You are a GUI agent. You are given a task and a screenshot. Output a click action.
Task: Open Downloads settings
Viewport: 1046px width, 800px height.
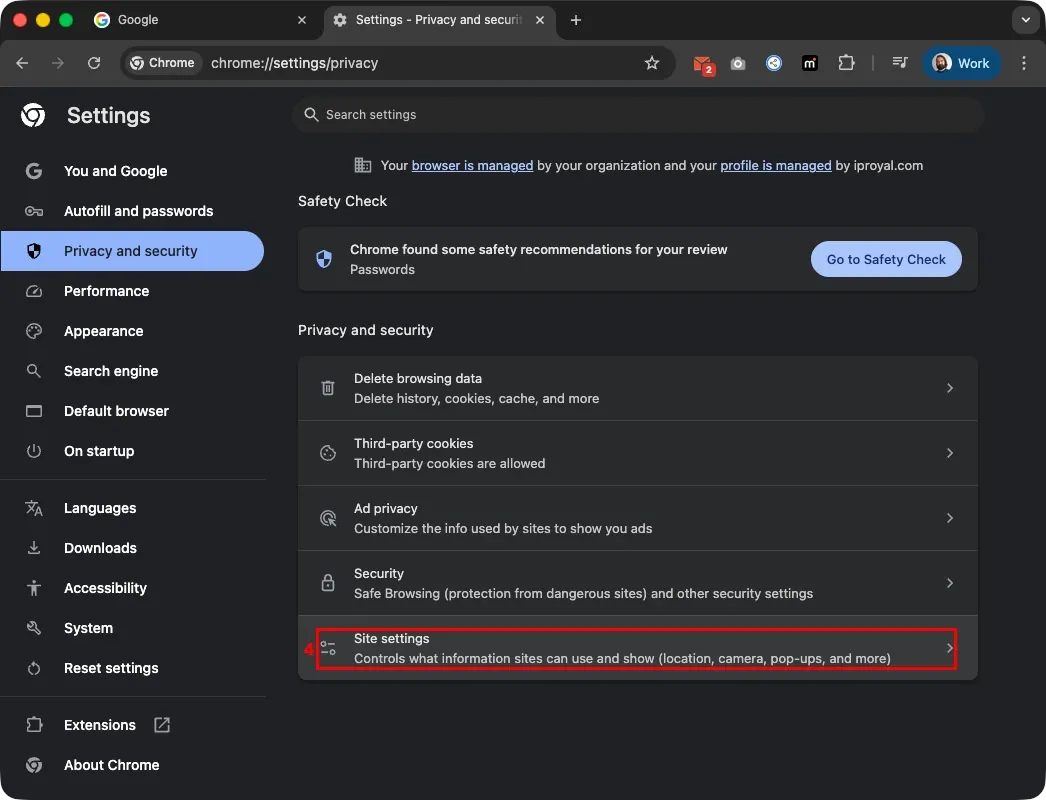[132, 548]
